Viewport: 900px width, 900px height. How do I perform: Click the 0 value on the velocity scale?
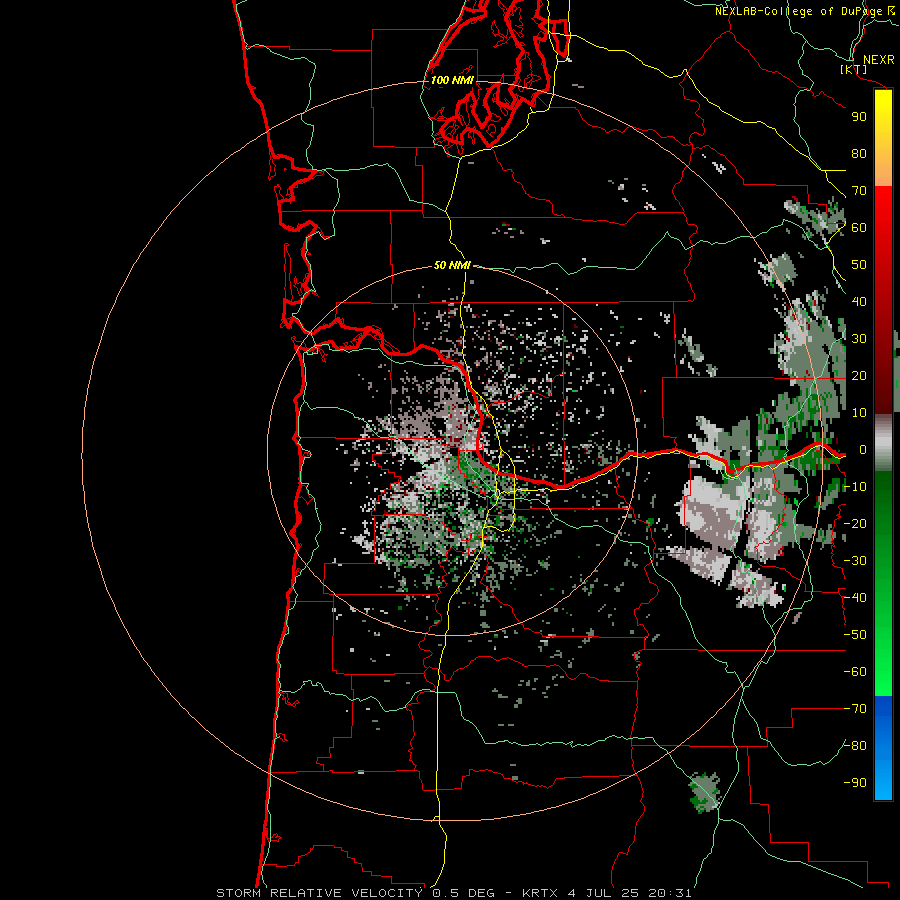click(x=862, y=449)
